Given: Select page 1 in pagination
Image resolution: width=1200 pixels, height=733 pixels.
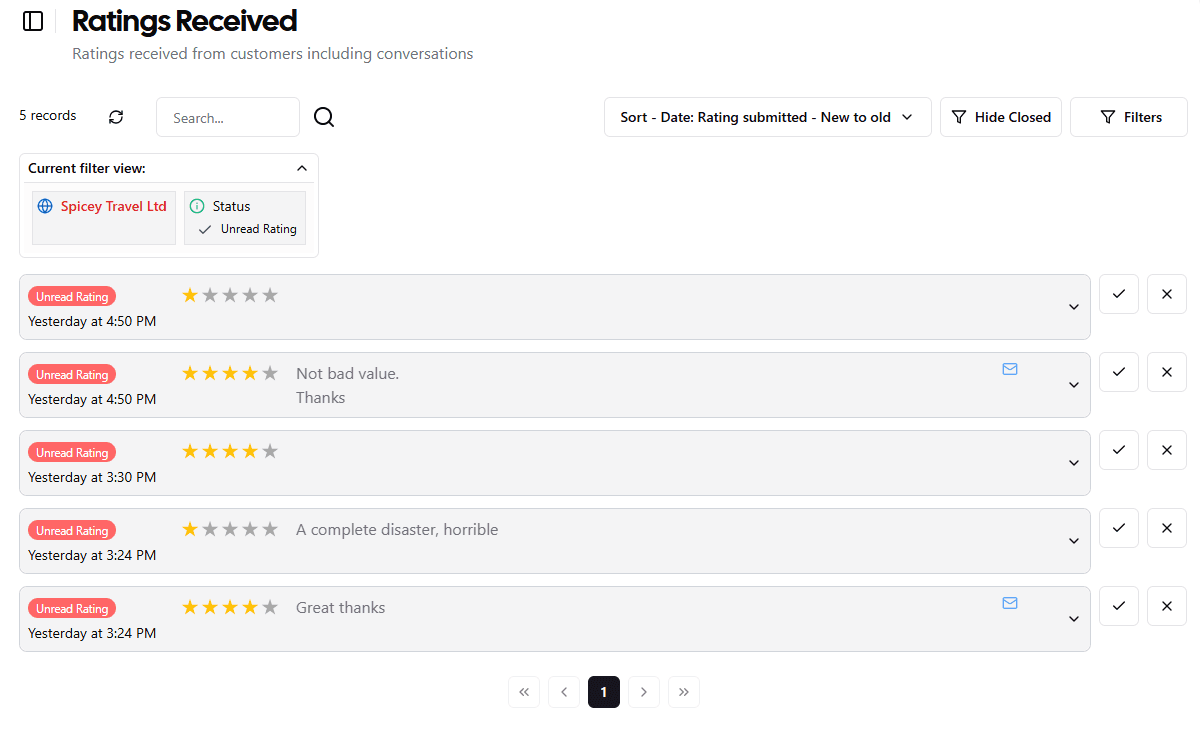Looking at the screenshot, I should pos(604,692).
